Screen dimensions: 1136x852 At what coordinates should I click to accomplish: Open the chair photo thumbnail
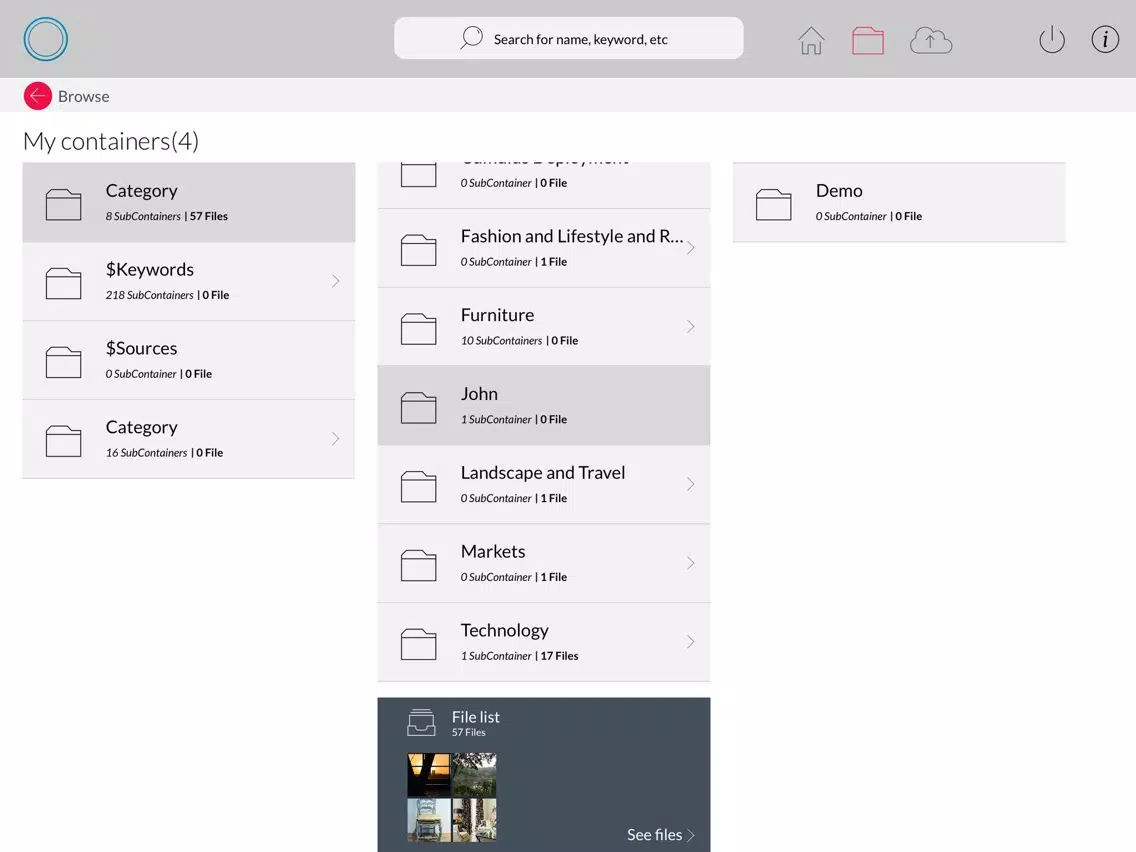pos(428,819)
